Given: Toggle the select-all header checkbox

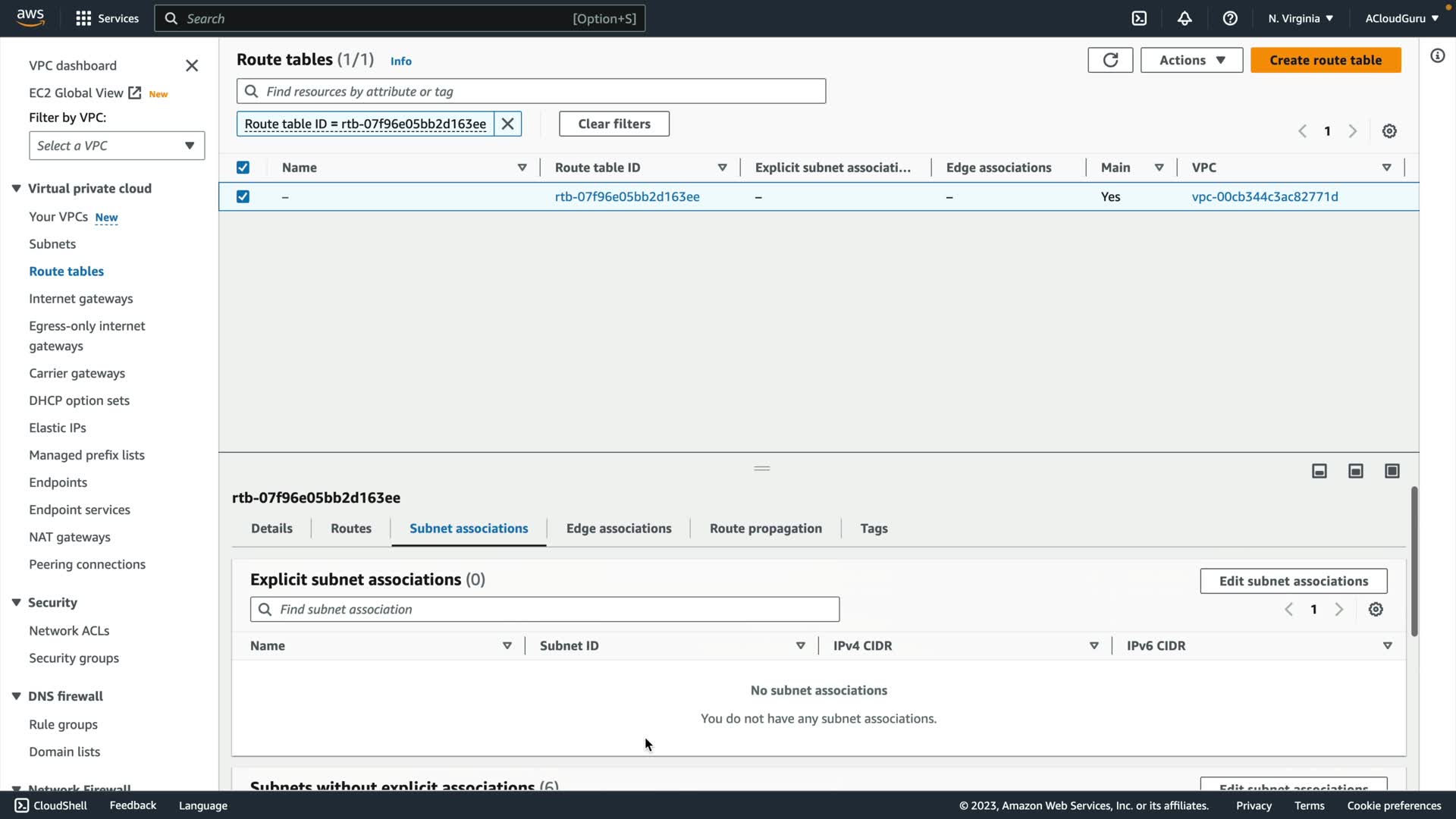Looking at the screenshot, I should tap(243, 168).
